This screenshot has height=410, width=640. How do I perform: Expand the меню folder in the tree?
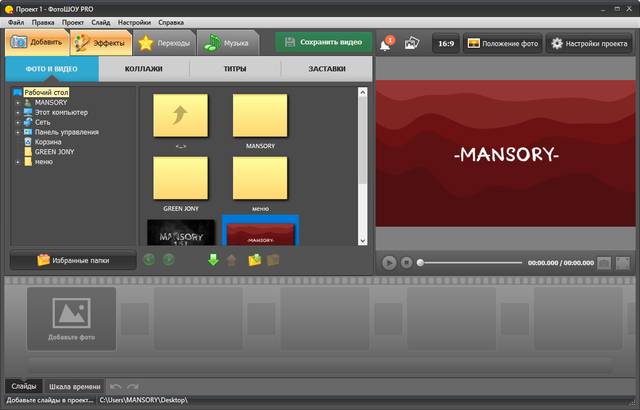pos(18,161)
